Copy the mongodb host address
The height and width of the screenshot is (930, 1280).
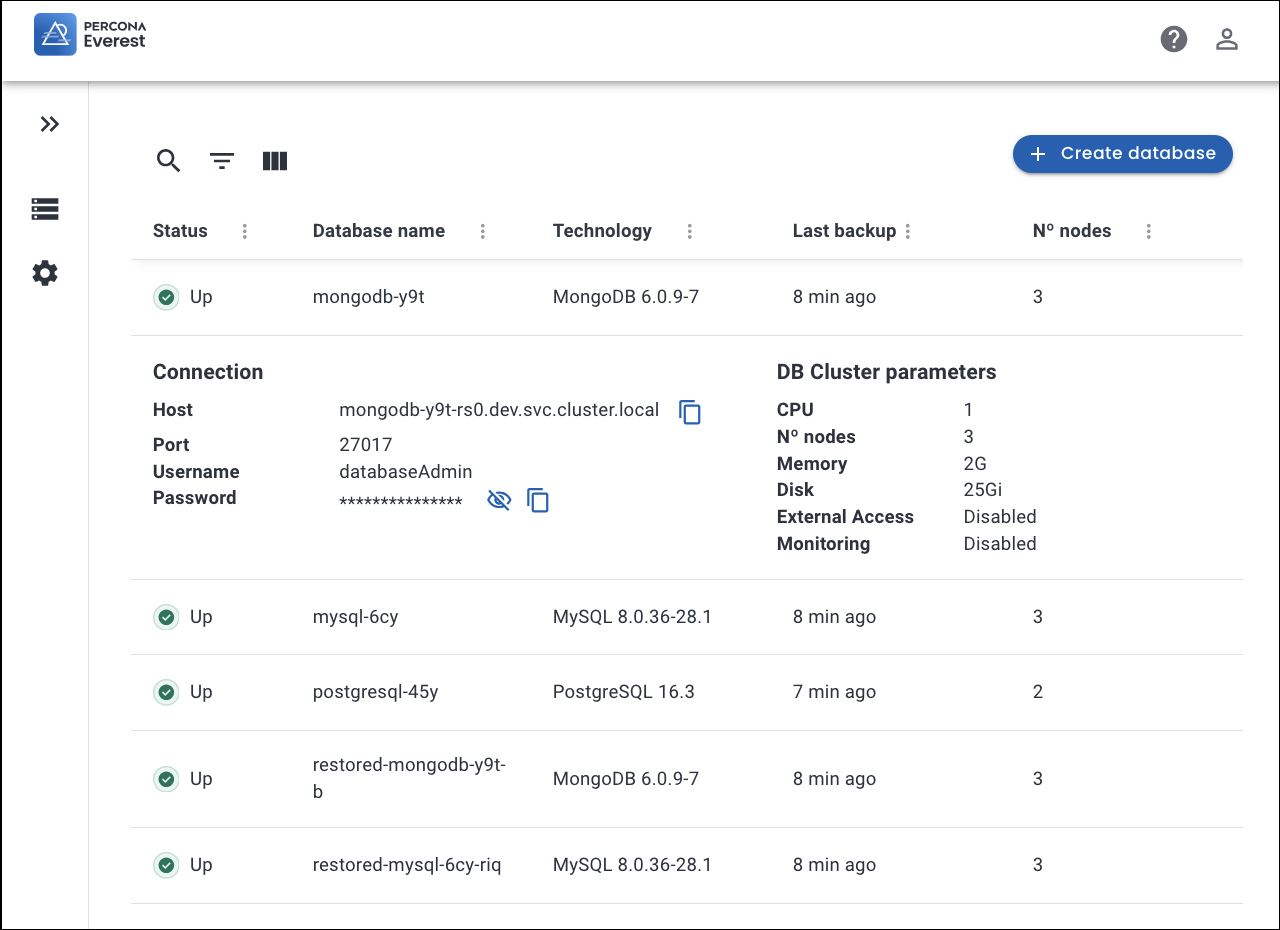click(690, 412)
